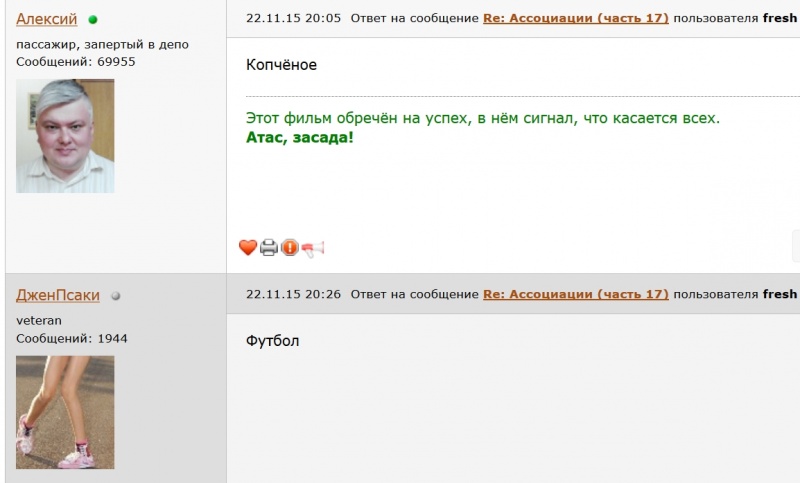Click username fresh in the 20:05 post header
This screenshot has height=483, width=800.
780,18
